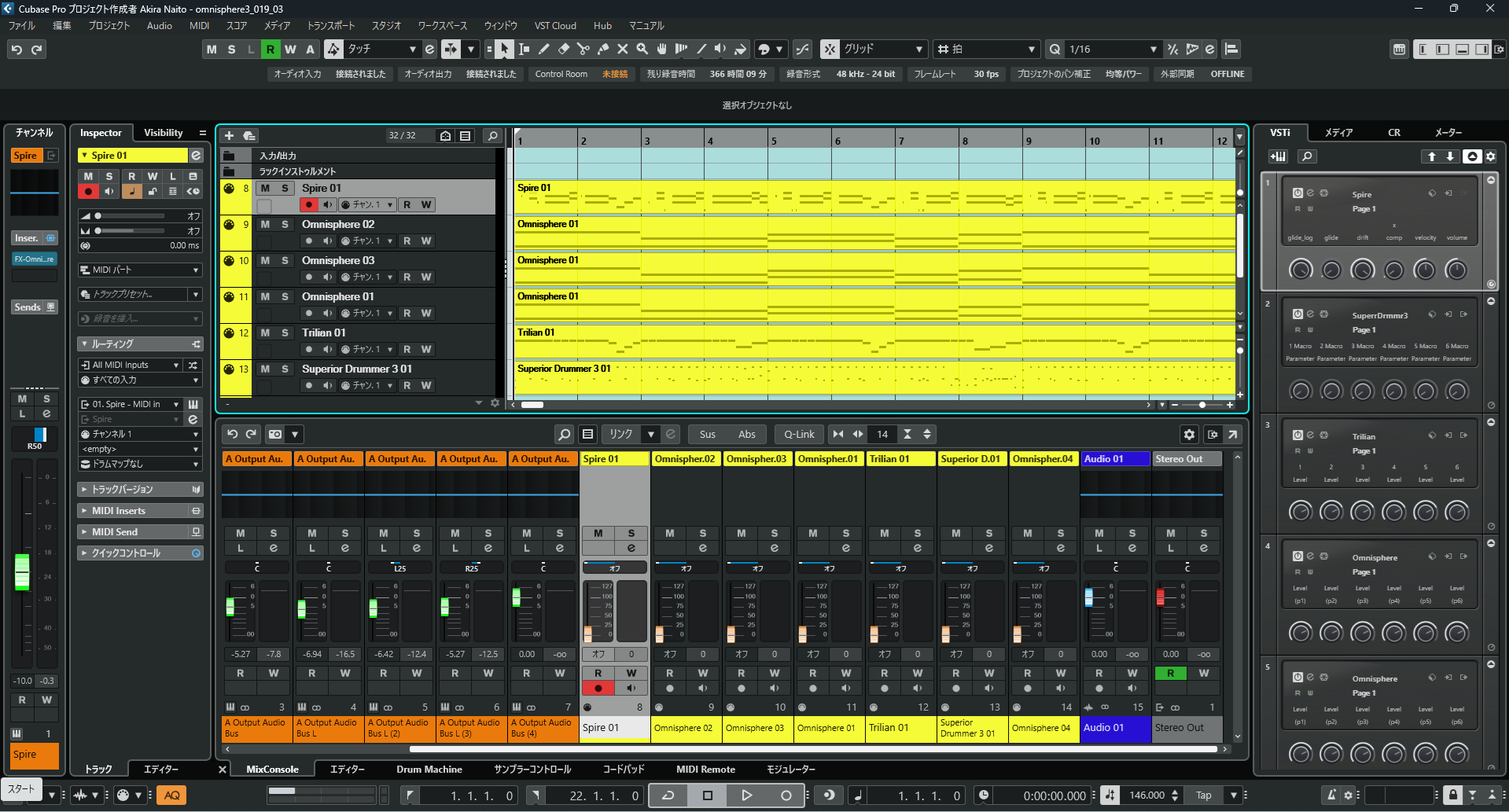The width and height of the screenshot is (1509, 812).
Task: Expand the MIDI Inserts inspector section
Action: pos(119,511)
